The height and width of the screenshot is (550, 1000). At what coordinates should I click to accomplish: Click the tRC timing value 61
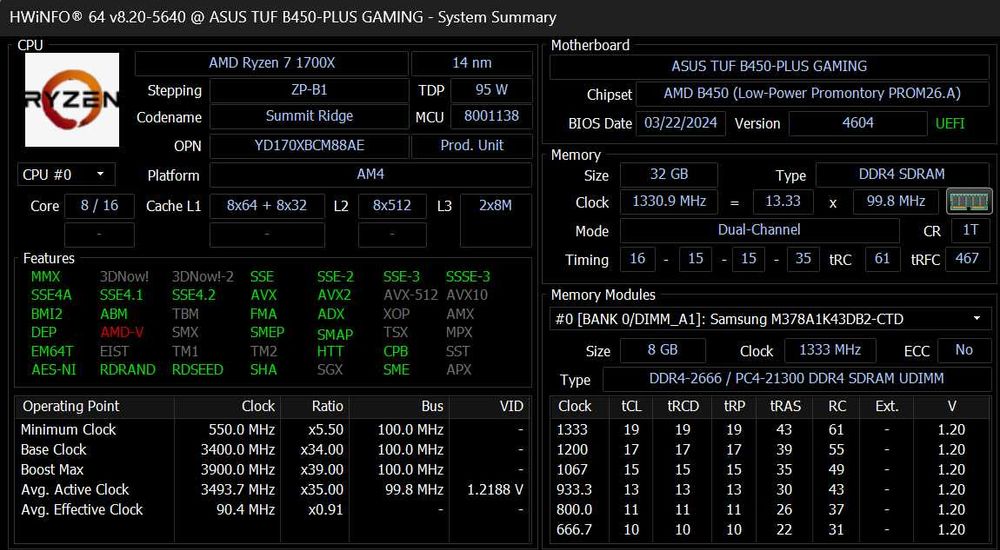883,259
